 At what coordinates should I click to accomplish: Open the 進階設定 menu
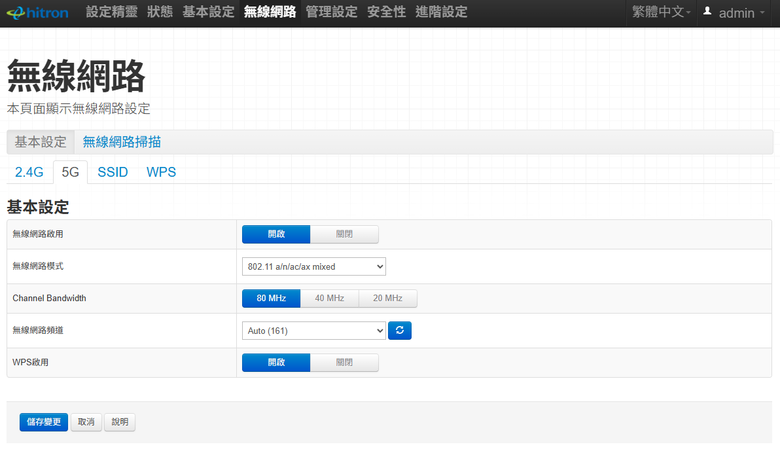(441, 12)
